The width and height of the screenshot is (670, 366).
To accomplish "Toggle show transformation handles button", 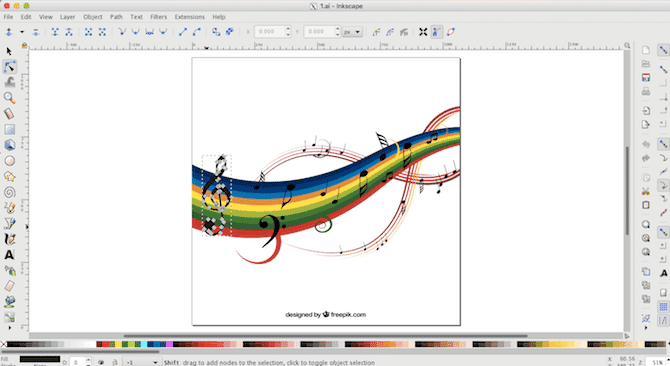I will coord(423,32).
